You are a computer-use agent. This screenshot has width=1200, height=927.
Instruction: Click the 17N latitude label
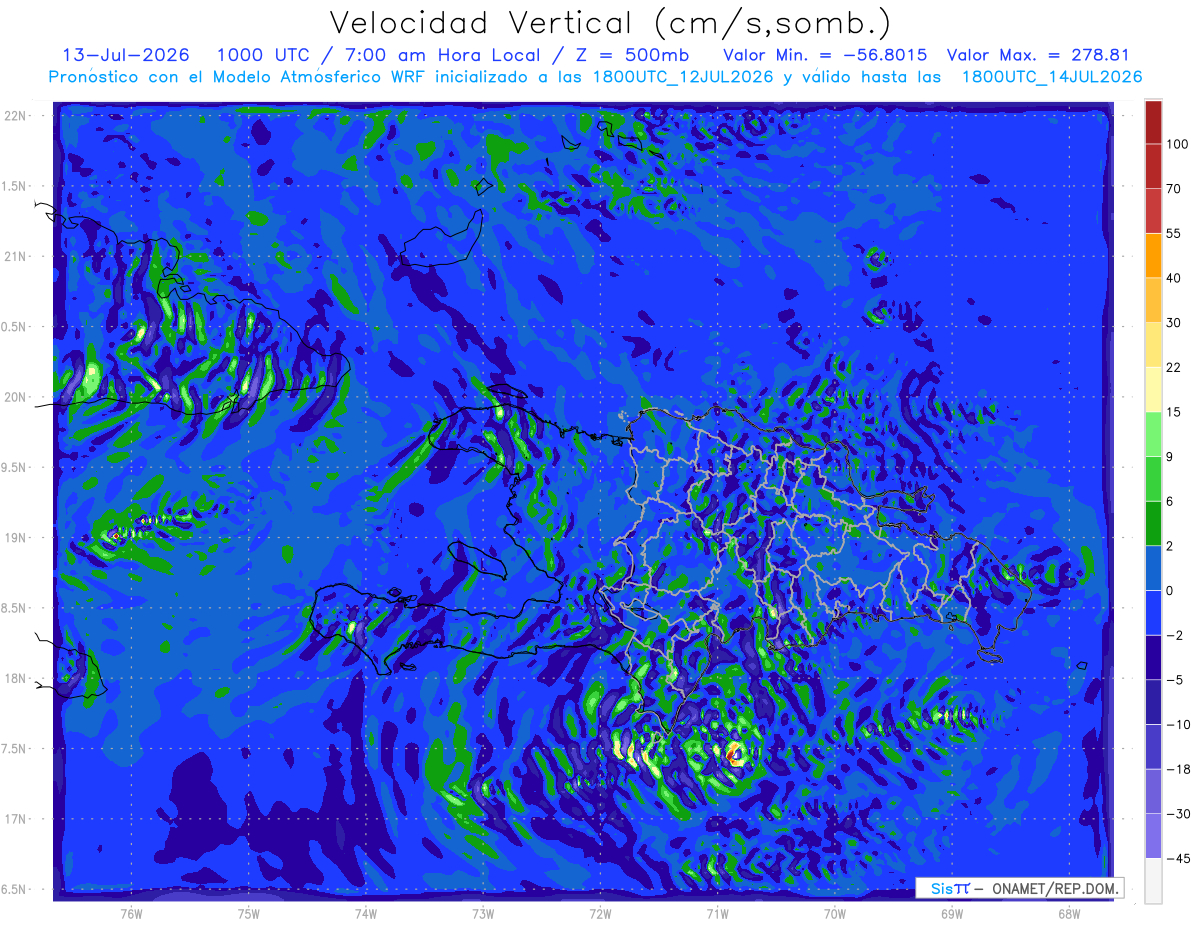15,819
